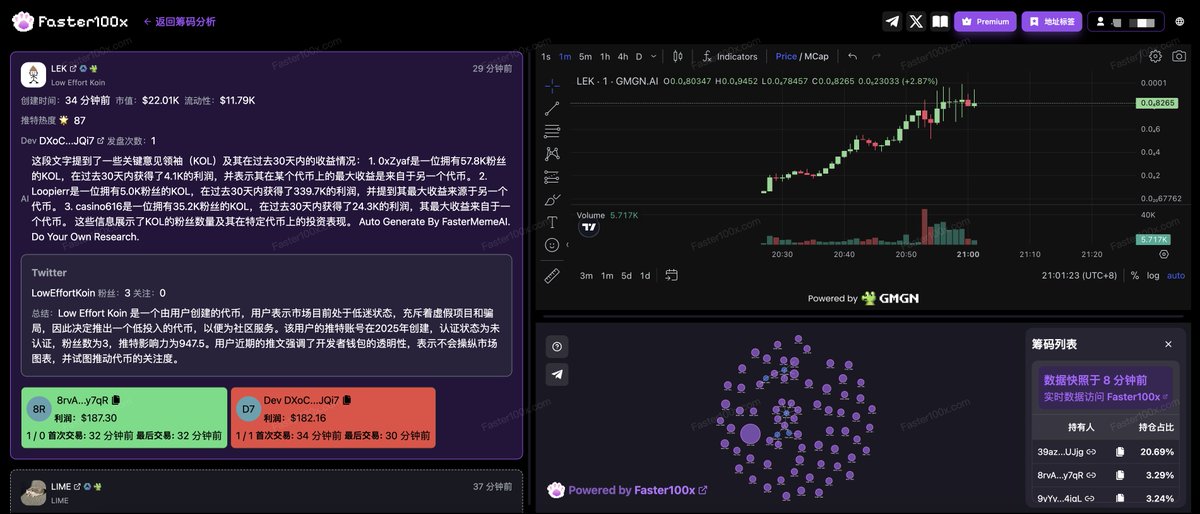Click the LowEffortKoin Twitter handle
The height and width of the screenshot is (514, 1200).
coord(63,293)
